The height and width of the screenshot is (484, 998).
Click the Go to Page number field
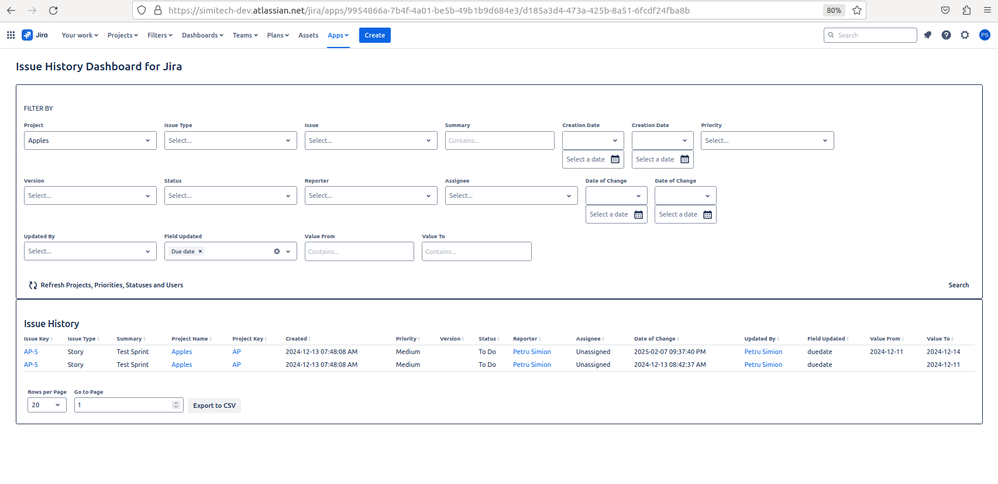pos(129,405)
